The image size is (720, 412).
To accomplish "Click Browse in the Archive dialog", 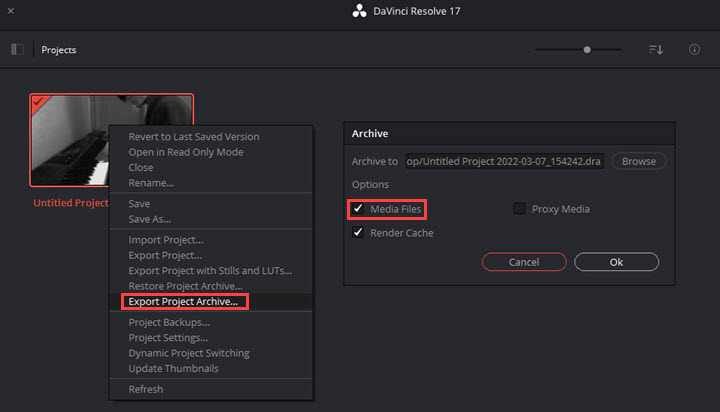I will pyautogui.click(x=639, y=161).
